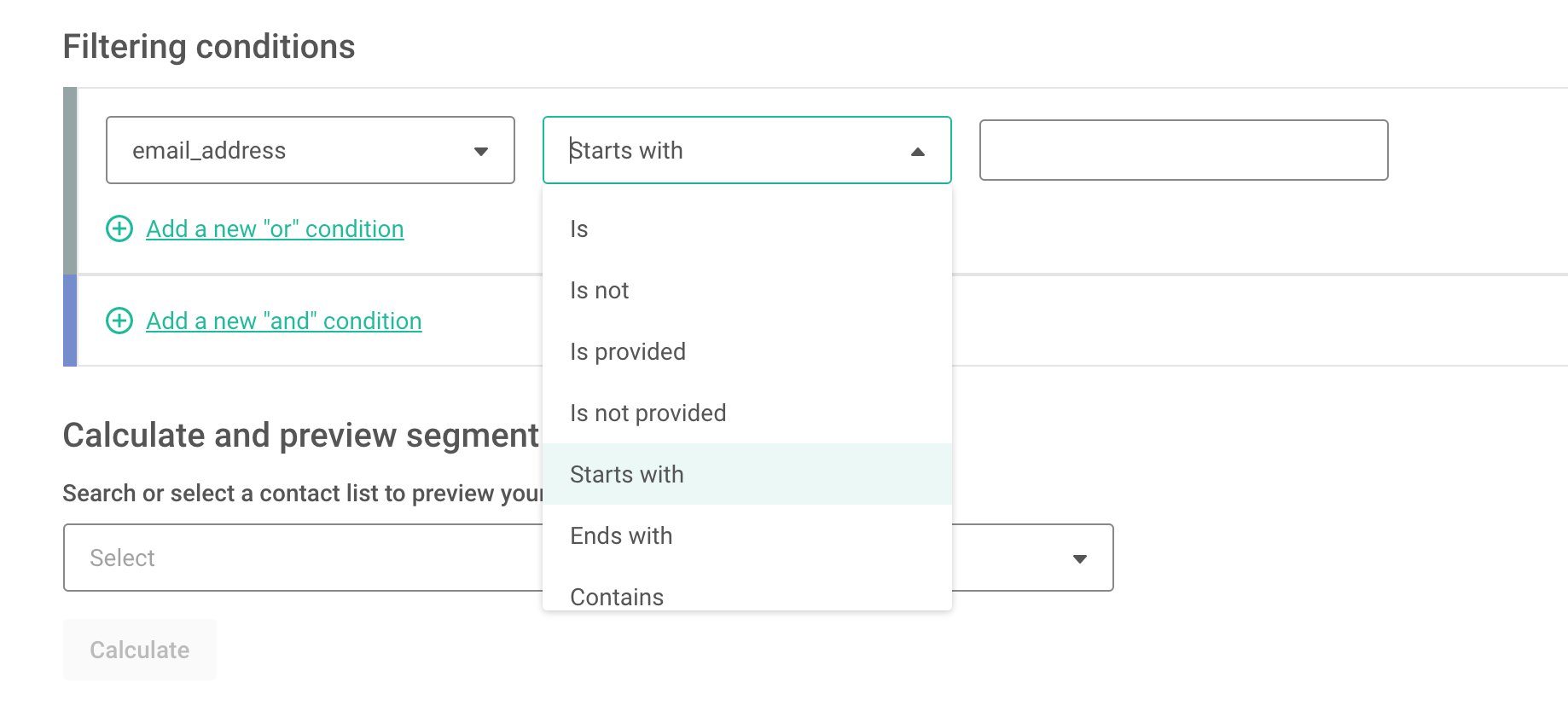Open the email_address field dropdown
1568x711 pixels.
click(481, 152)
